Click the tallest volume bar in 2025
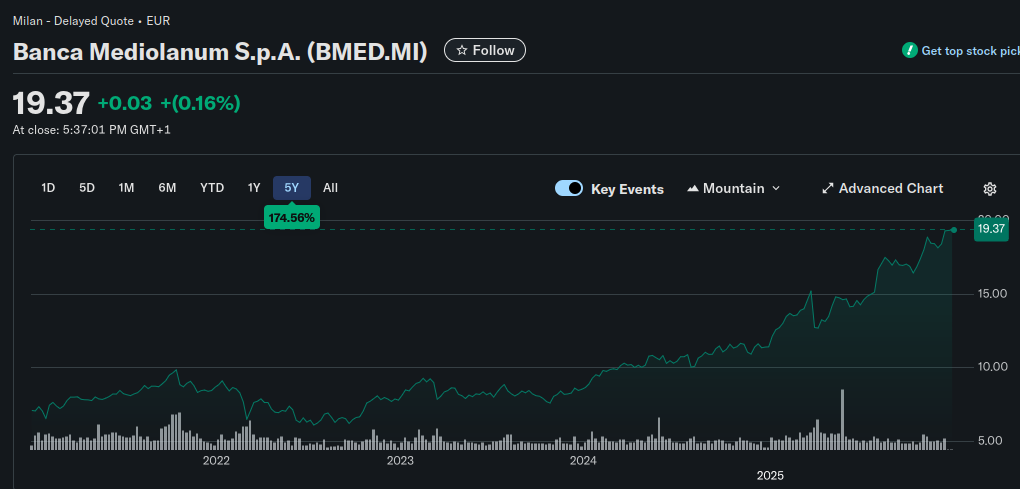 tap(843, 418)
